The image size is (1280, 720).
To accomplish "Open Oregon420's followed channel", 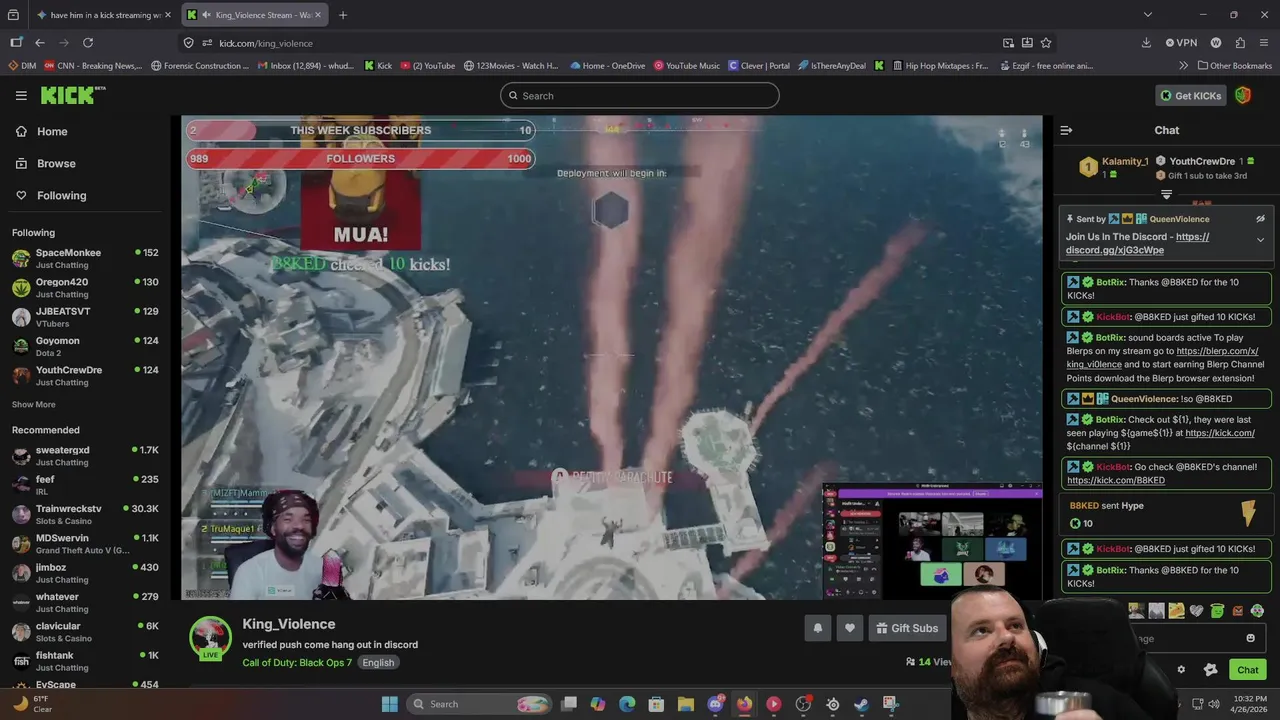I will click(85, 288).
